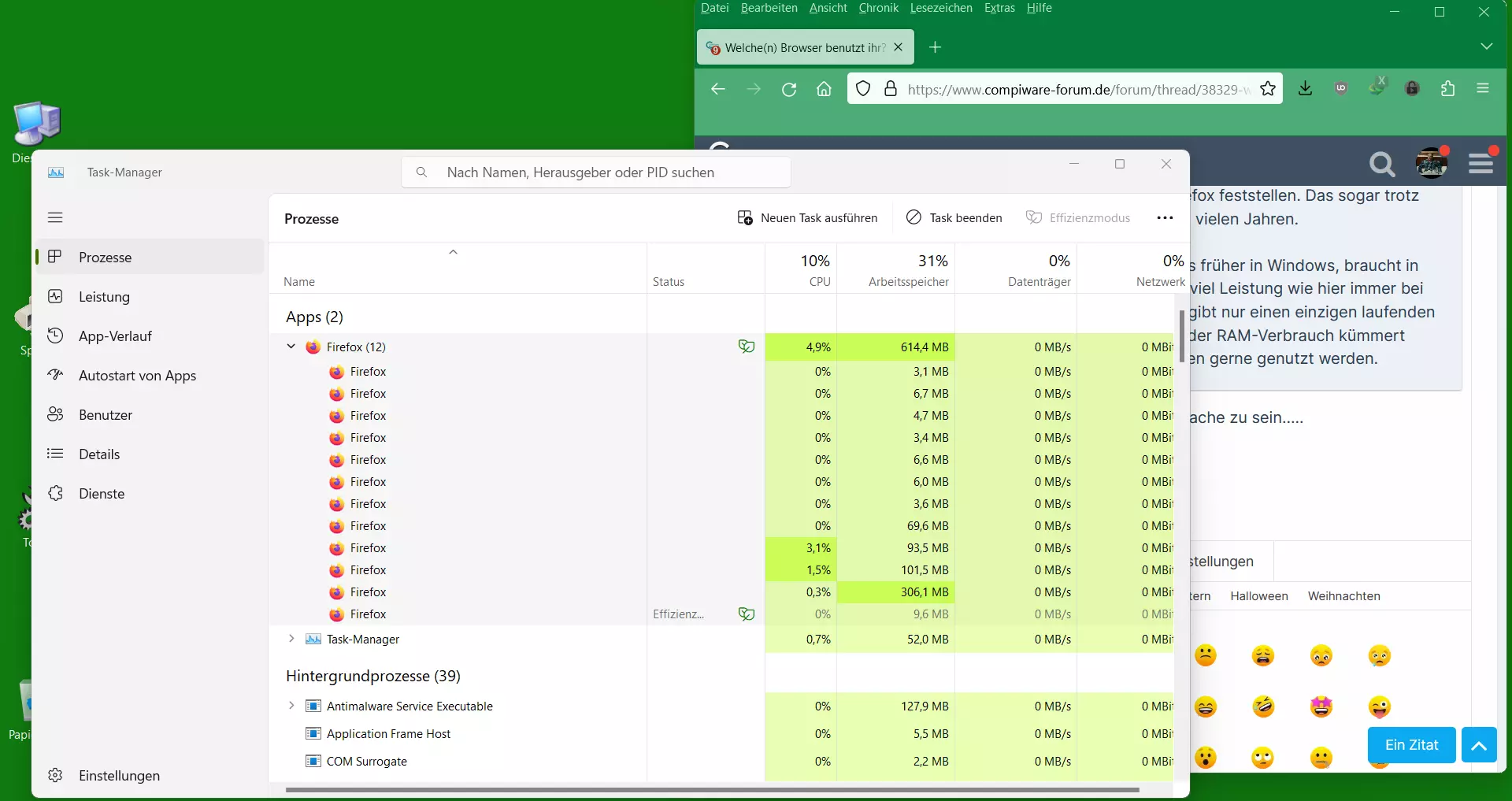Click horizontal scrollbar of process list
The image size is (1512, 801).
pos(712,789)
